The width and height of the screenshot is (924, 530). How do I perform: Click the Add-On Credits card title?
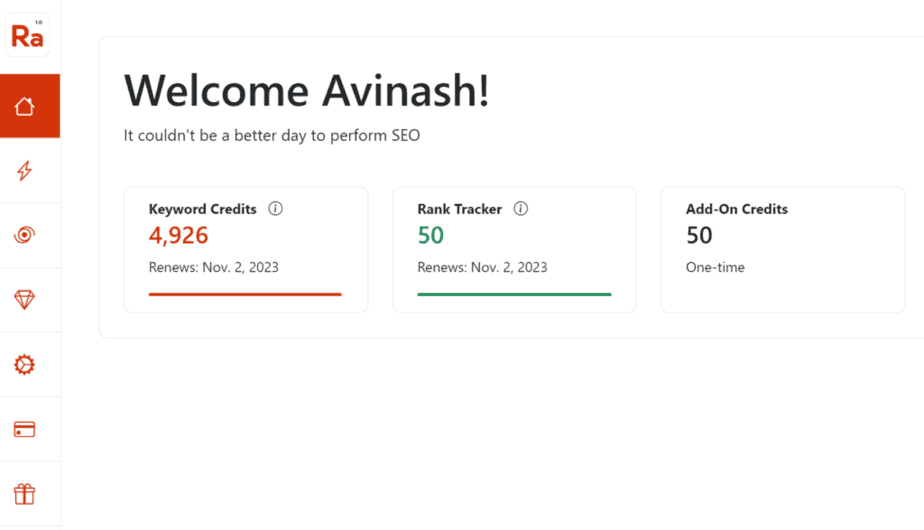coord(737,209)
